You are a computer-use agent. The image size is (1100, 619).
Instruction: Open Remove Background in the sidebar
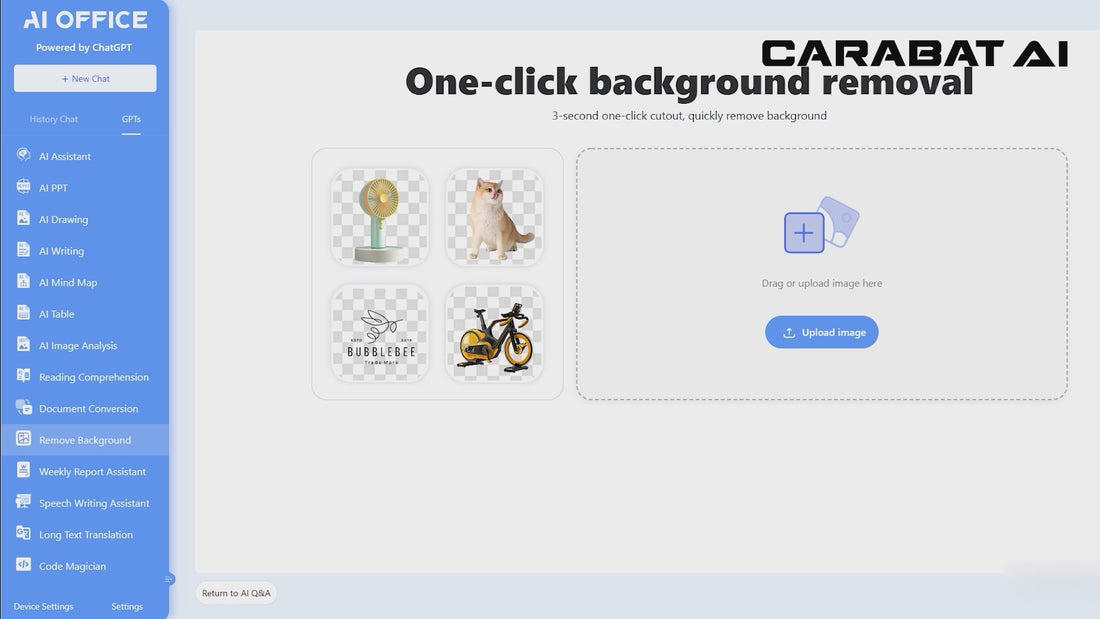(84, 440)
